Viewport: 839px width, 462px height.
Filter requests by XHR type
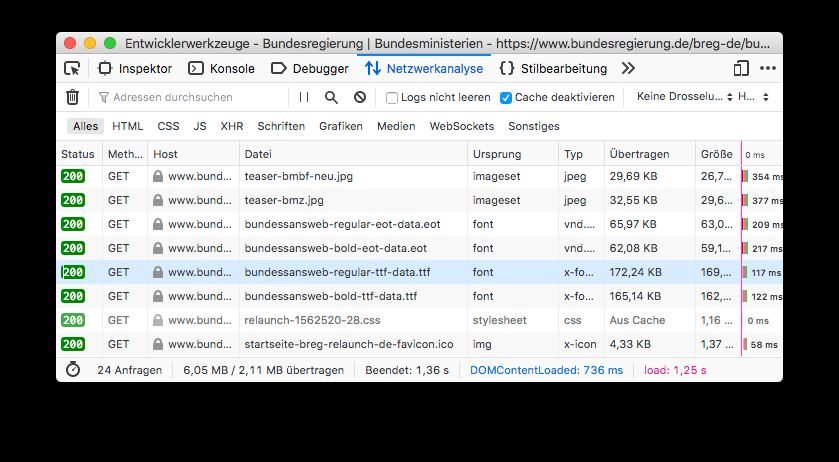[232, 126]
